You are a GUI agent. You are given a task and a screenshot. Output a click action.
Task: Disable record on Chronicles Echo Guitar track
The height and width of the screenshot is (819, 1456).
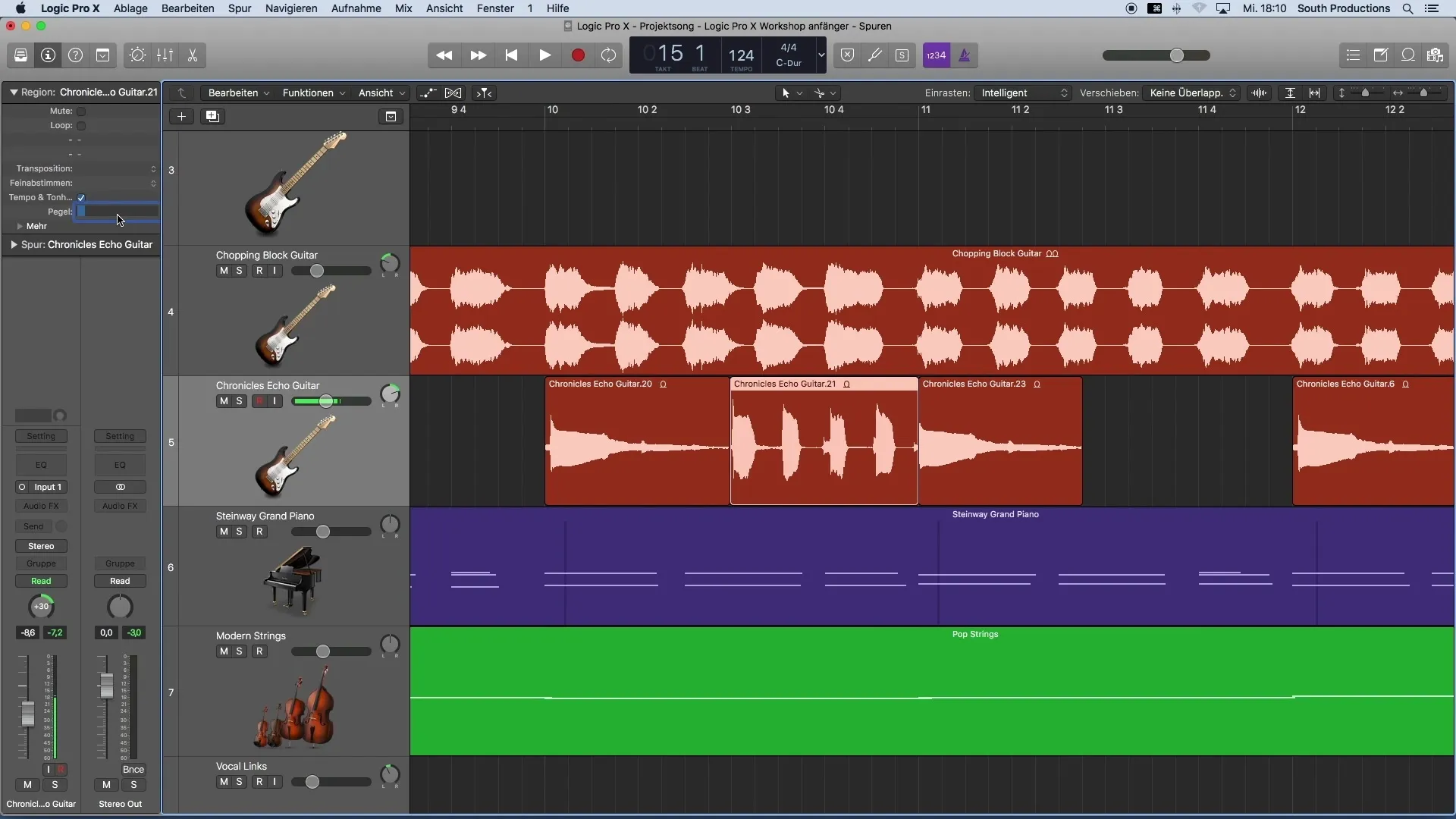[x=259, y=401]
